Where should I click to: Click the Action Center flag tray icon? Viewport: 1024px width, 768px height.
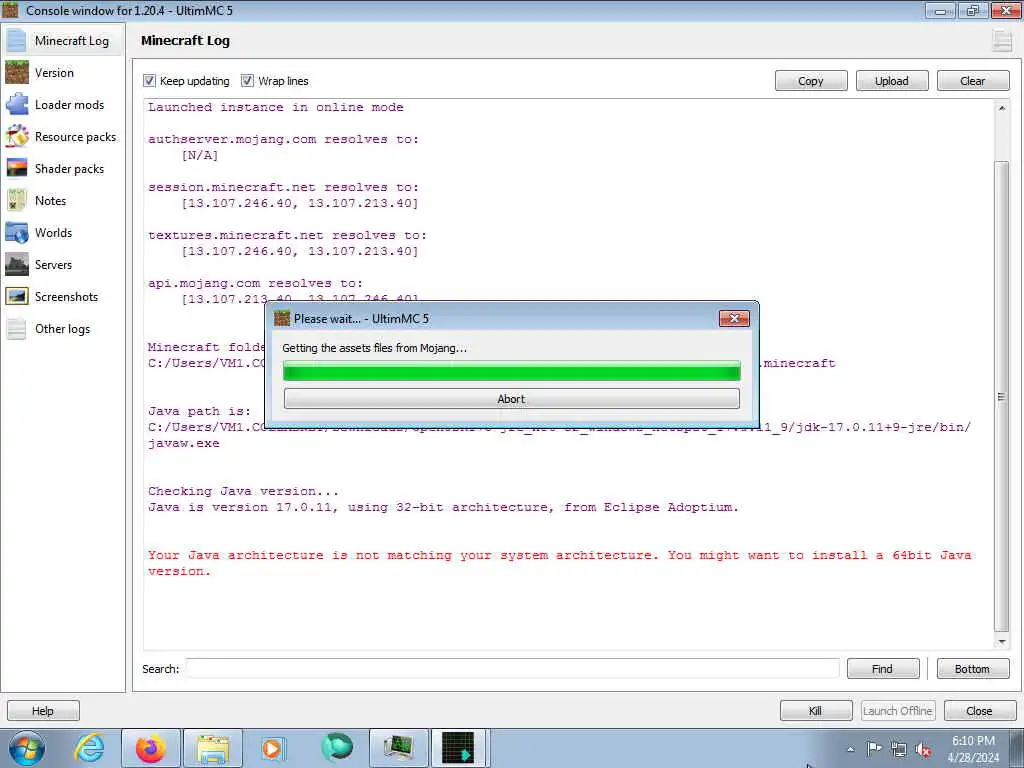coord(874,749)
